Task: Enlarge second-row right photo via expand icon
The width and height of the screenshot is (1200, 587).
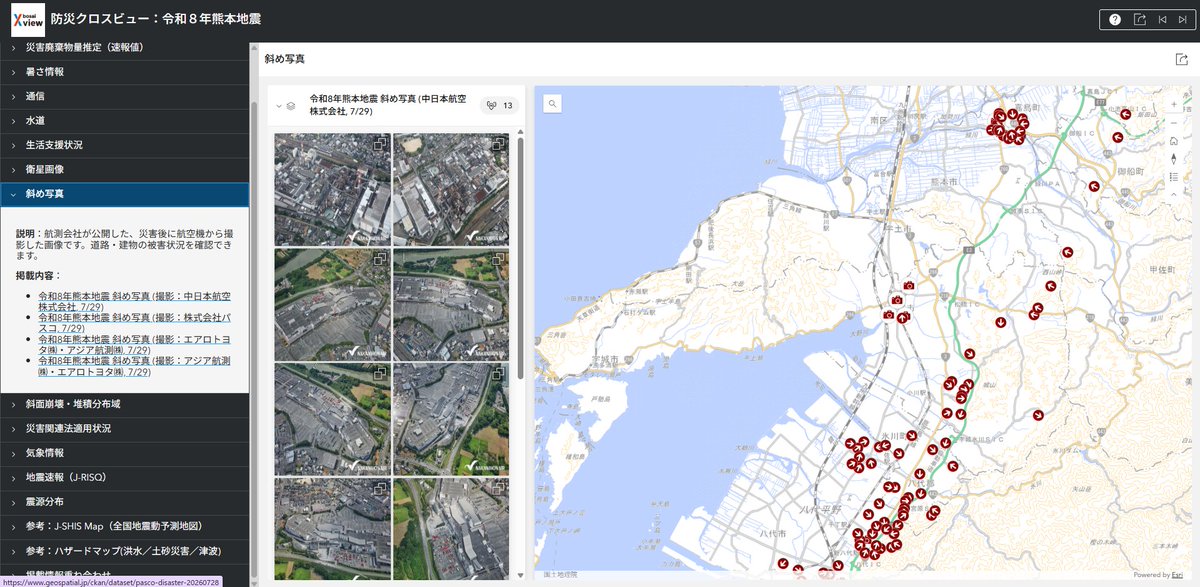Action: click(x=498, y=260)
